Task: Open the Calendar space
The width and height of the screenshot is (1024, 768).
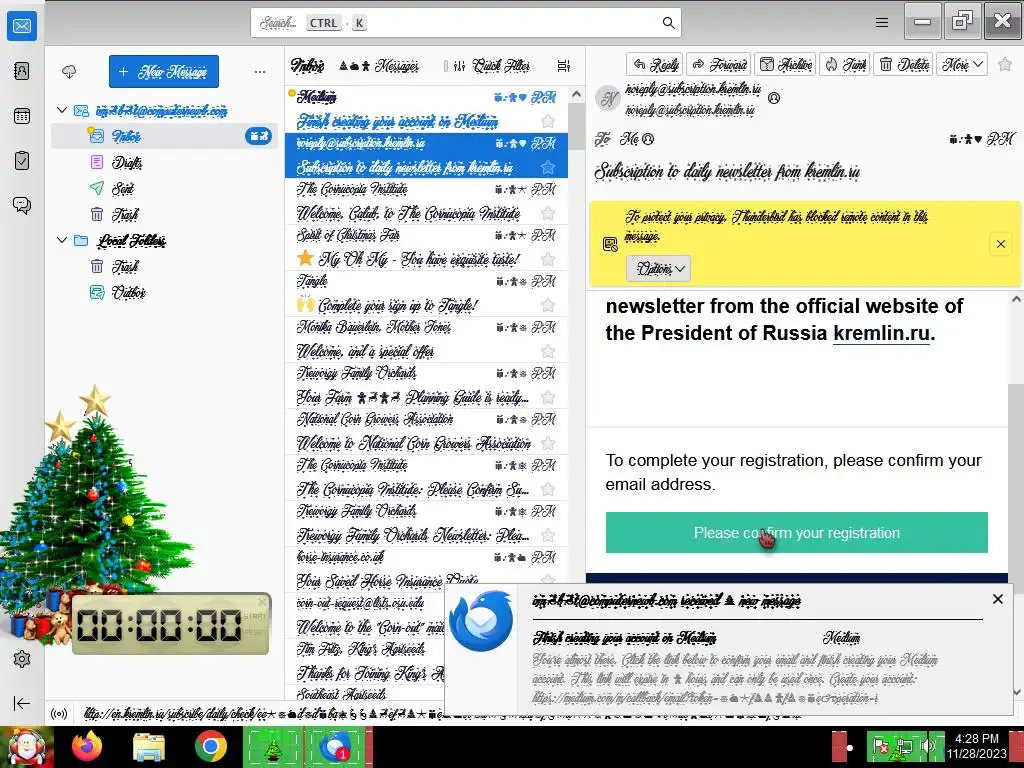Action: pos(22,116)
